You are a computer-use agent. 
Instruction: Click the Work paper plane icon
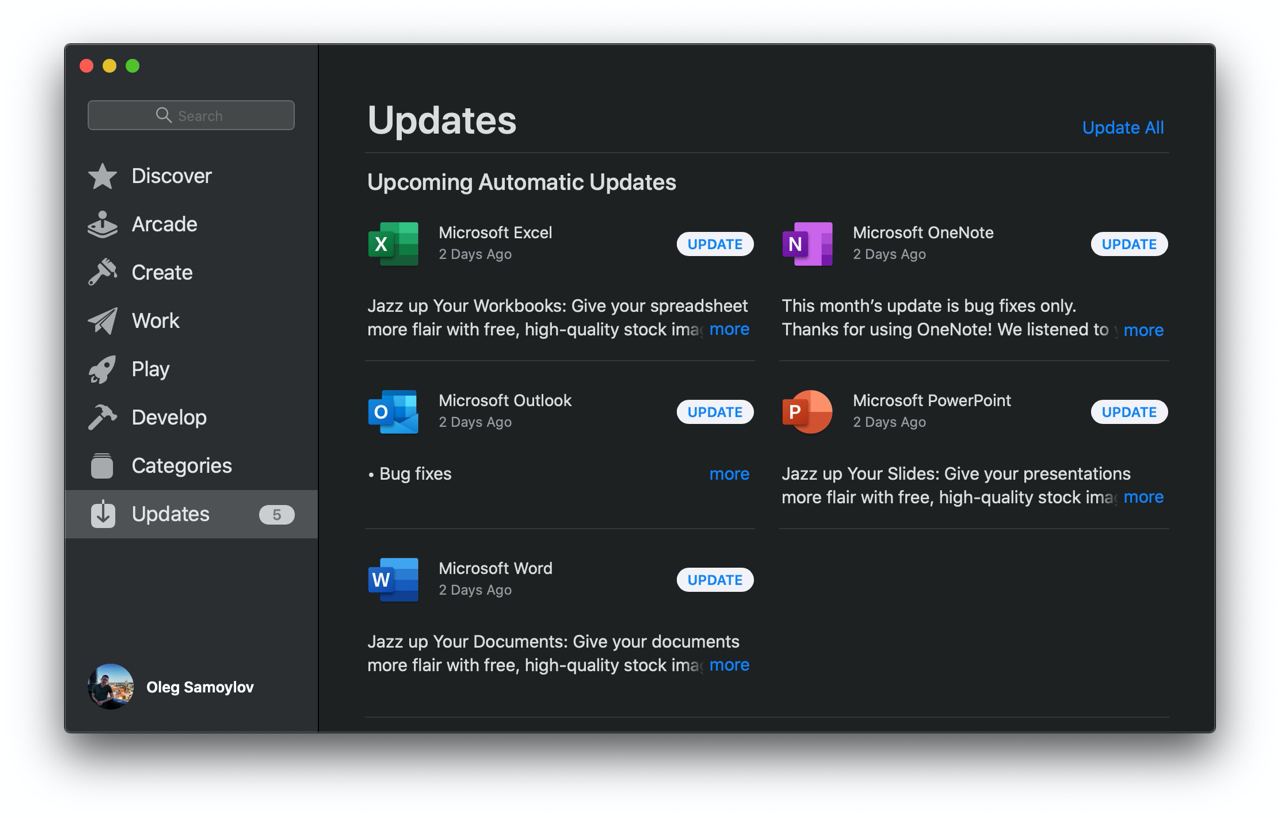[x=102, y=321]
